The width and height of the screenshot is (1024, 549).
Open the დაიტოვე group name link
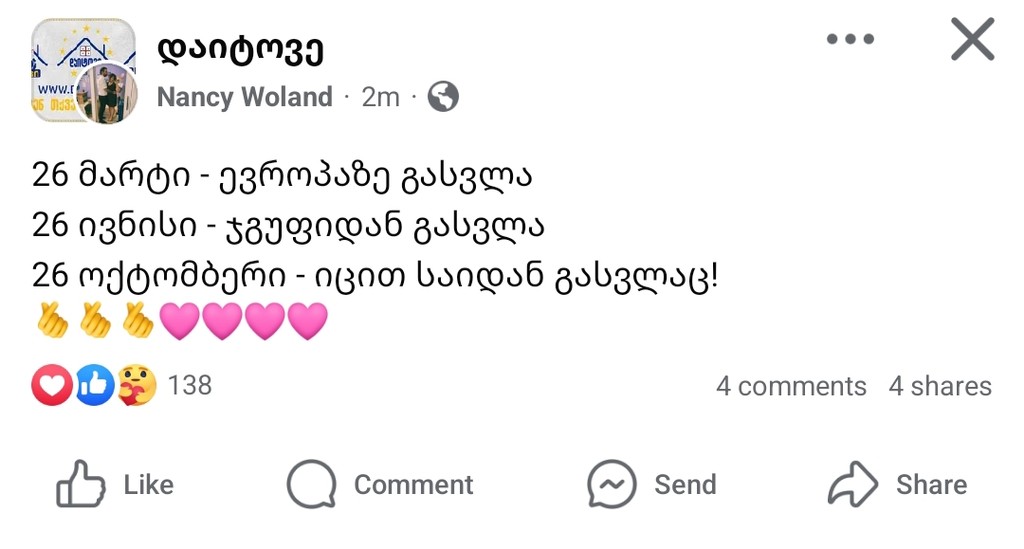[240, 47]
